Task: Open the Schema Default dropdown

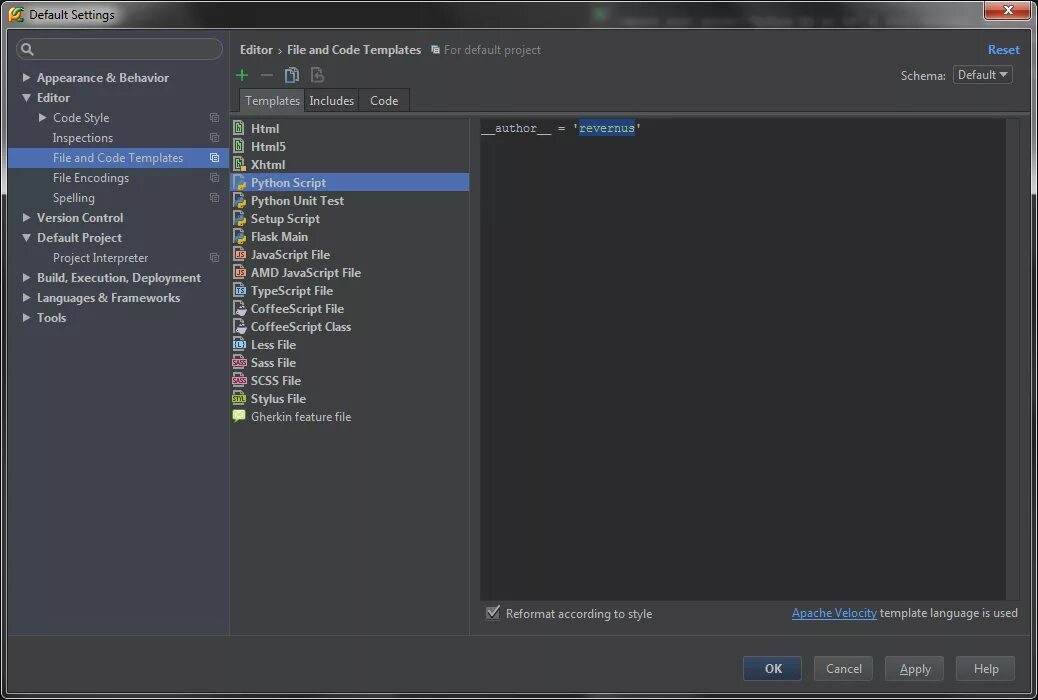Action: [982, 75]
